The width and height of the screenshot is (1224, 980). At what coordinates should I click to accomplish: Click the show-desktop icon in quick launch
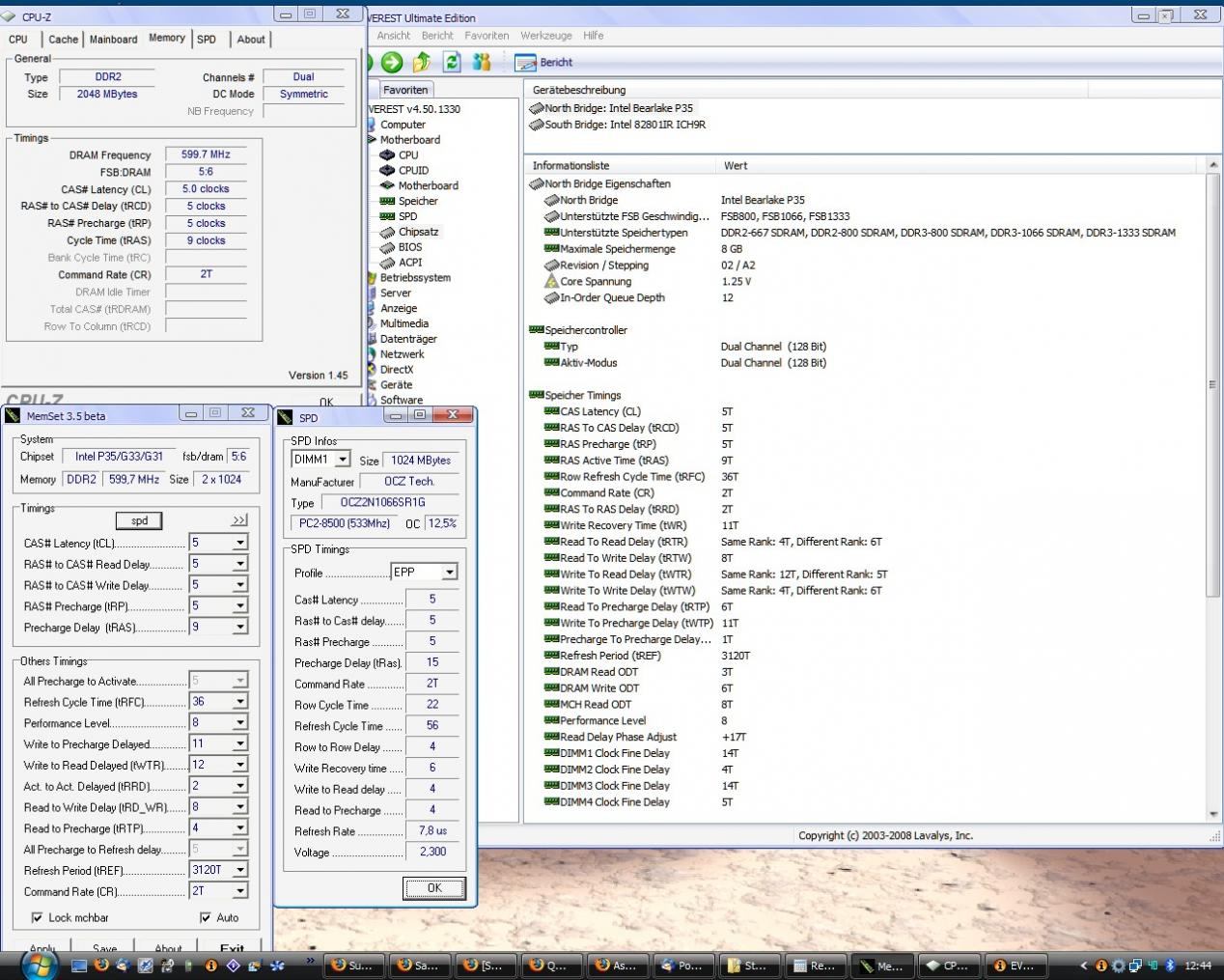click(79, 965)
